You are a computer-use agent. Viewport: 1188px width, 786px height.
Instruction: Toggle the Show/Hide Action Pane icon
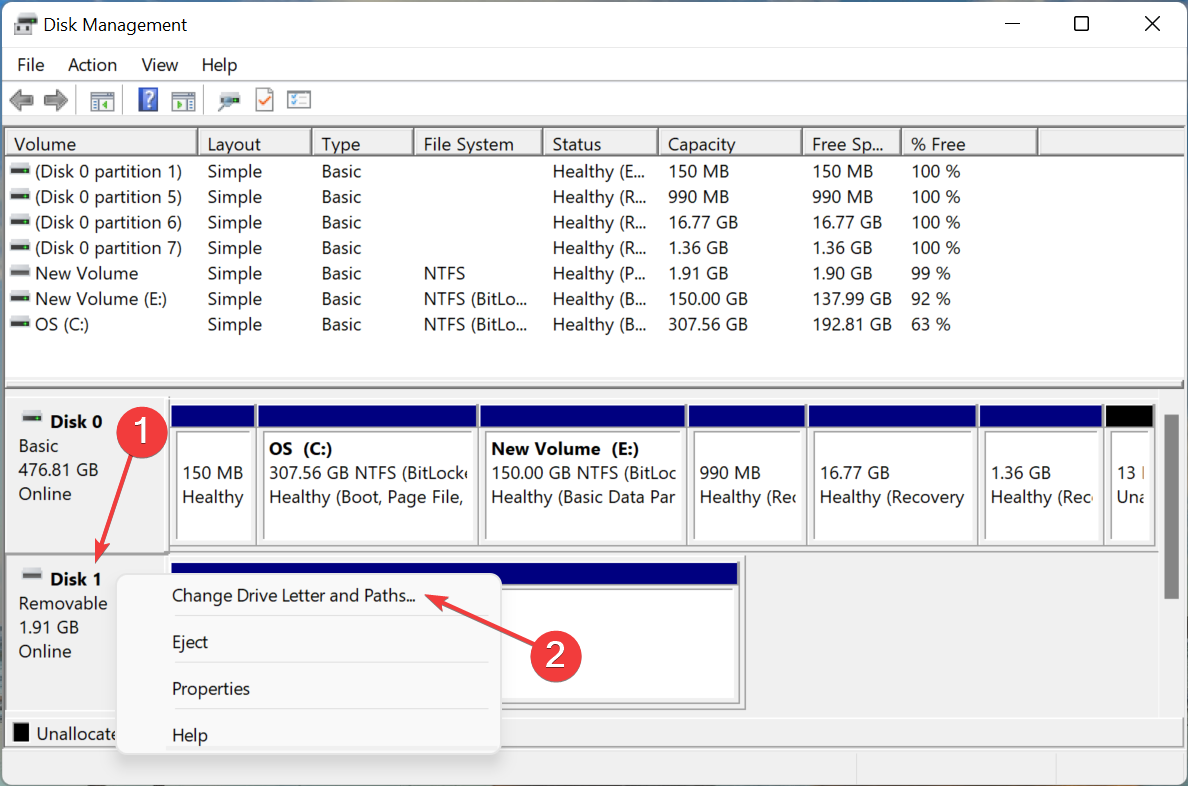point(182,99)
